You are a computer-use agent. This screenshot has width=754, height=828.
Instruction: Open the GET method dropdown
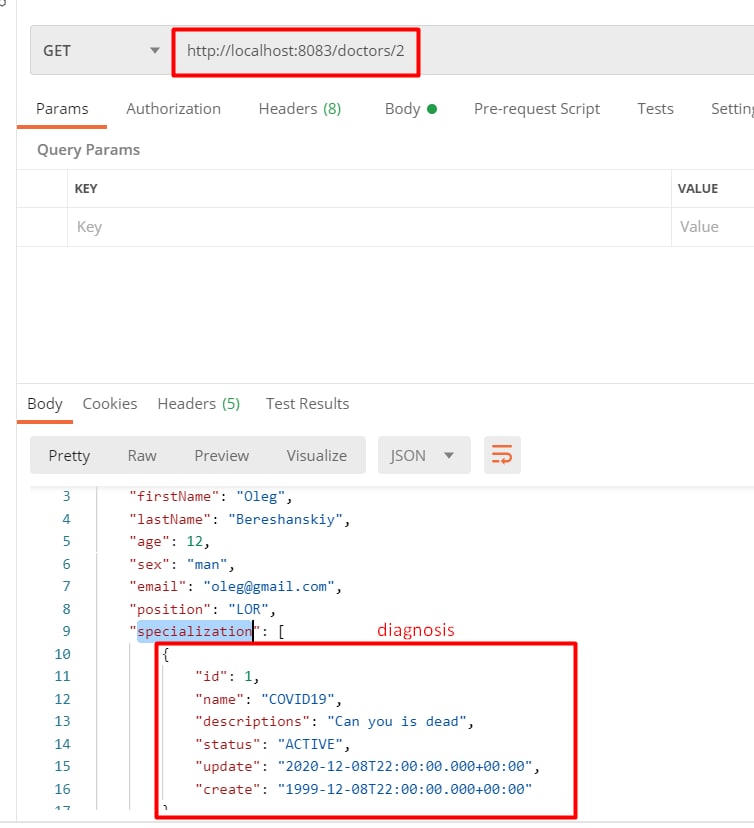100,50
